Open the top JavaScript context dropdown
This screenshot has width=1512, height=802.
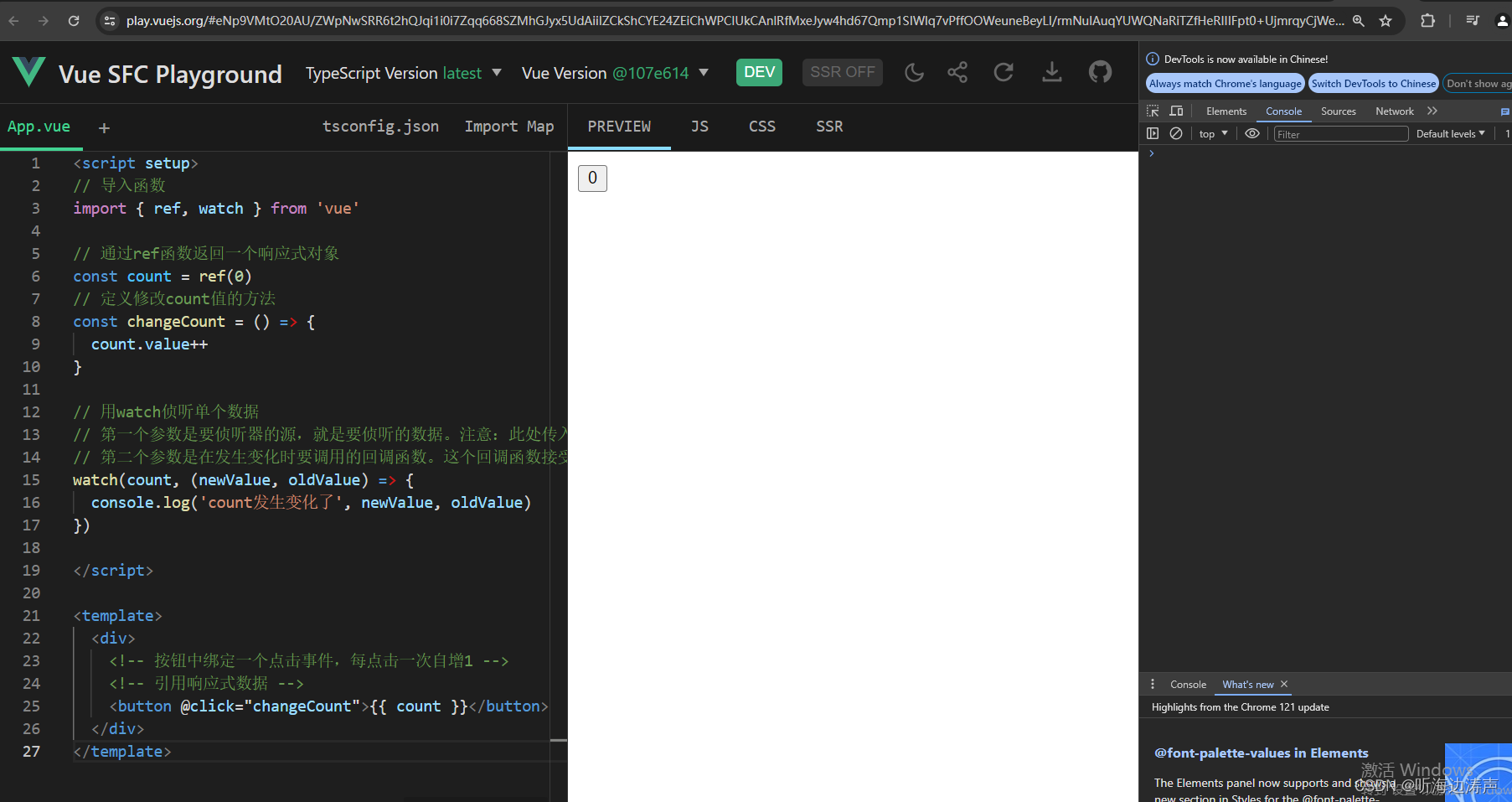pyautogui.click(x=1213, y=134)
